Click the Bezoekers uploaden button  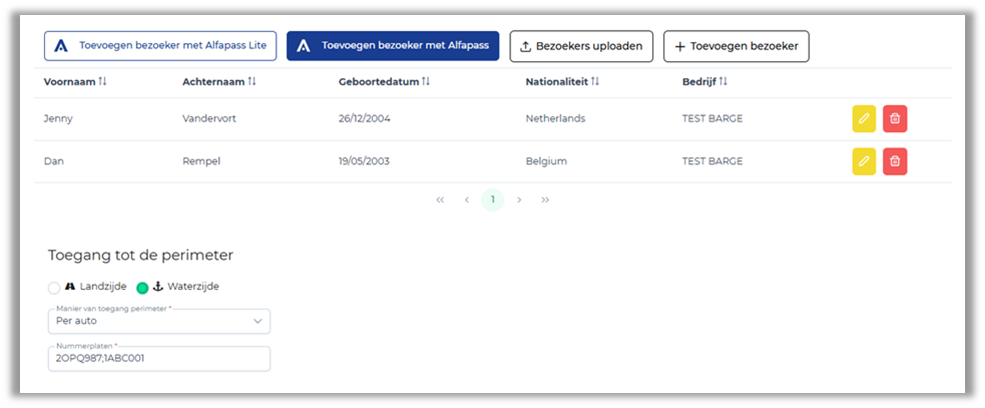click(x=582, y=46)
